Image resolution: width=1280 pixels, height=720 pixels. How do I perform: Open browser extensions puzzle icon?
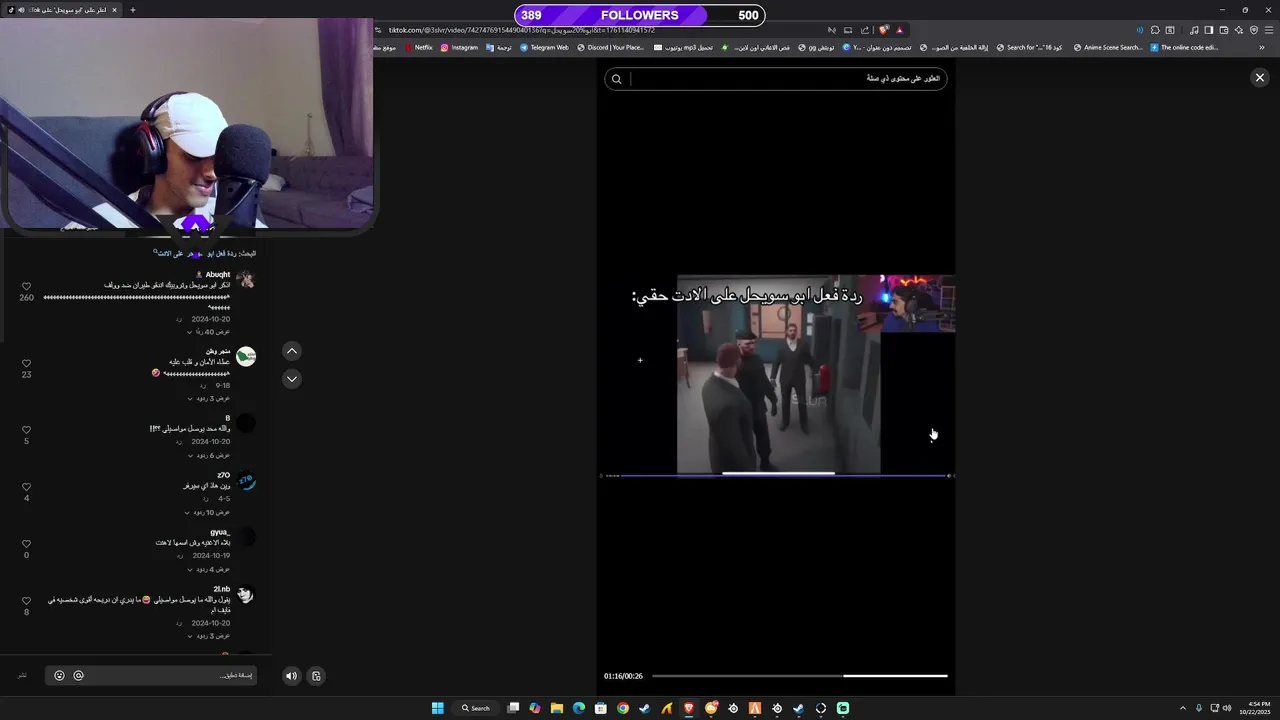(x=1155, y=30)
